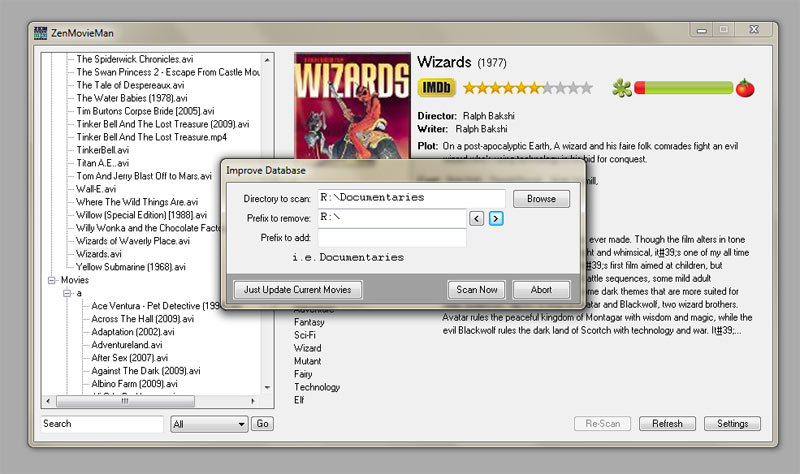Click the Browse button

pos(541,199)
